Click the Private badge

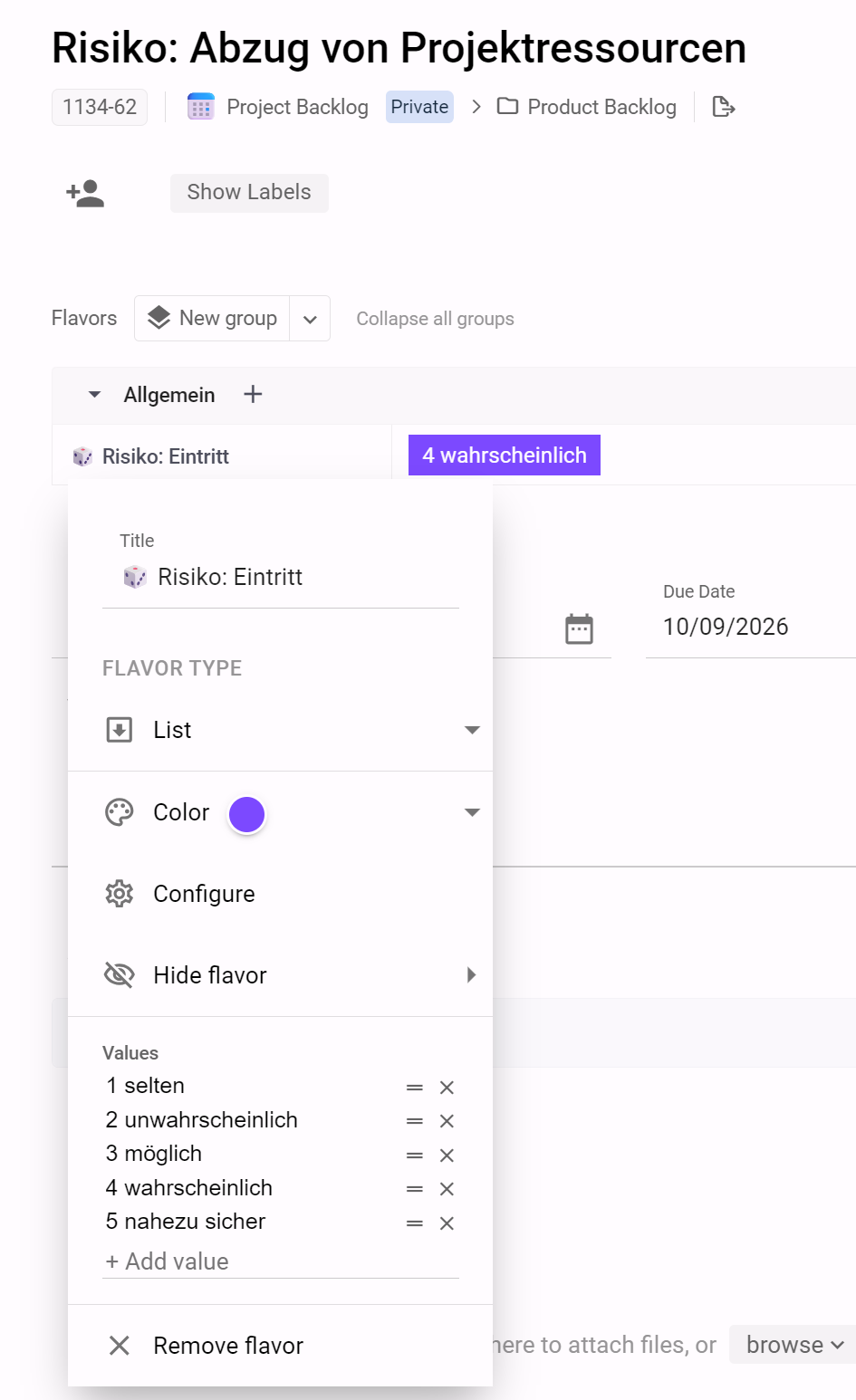(x=419, y=107)
